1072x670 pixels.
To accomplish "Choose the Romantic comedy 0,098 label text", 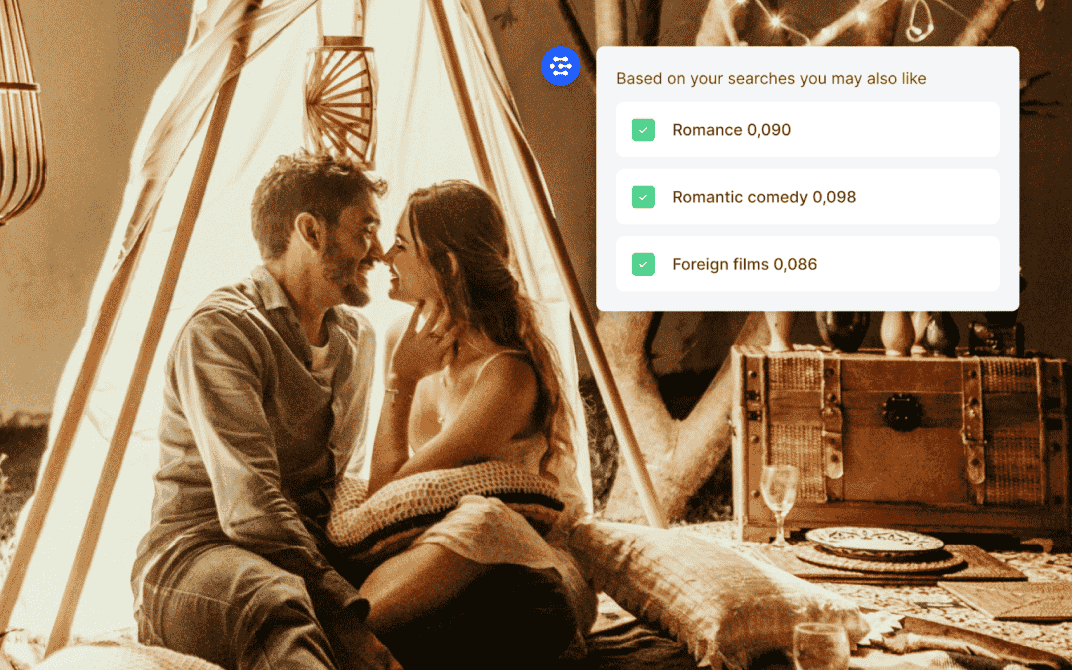I will [x=764, y=197].
